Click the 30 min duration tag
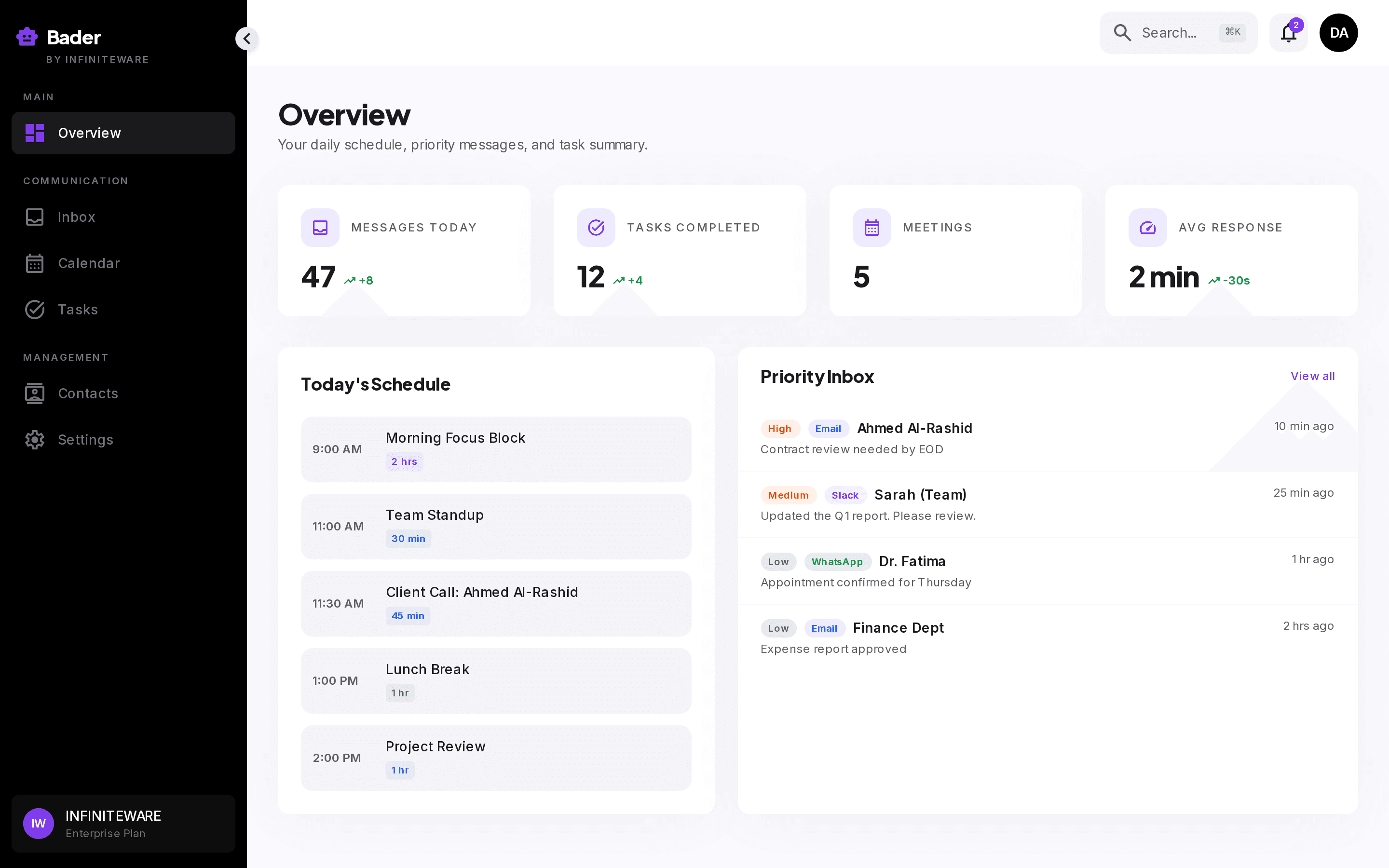The height and width of the screenshot is (868, 1389). click(408, 539)
